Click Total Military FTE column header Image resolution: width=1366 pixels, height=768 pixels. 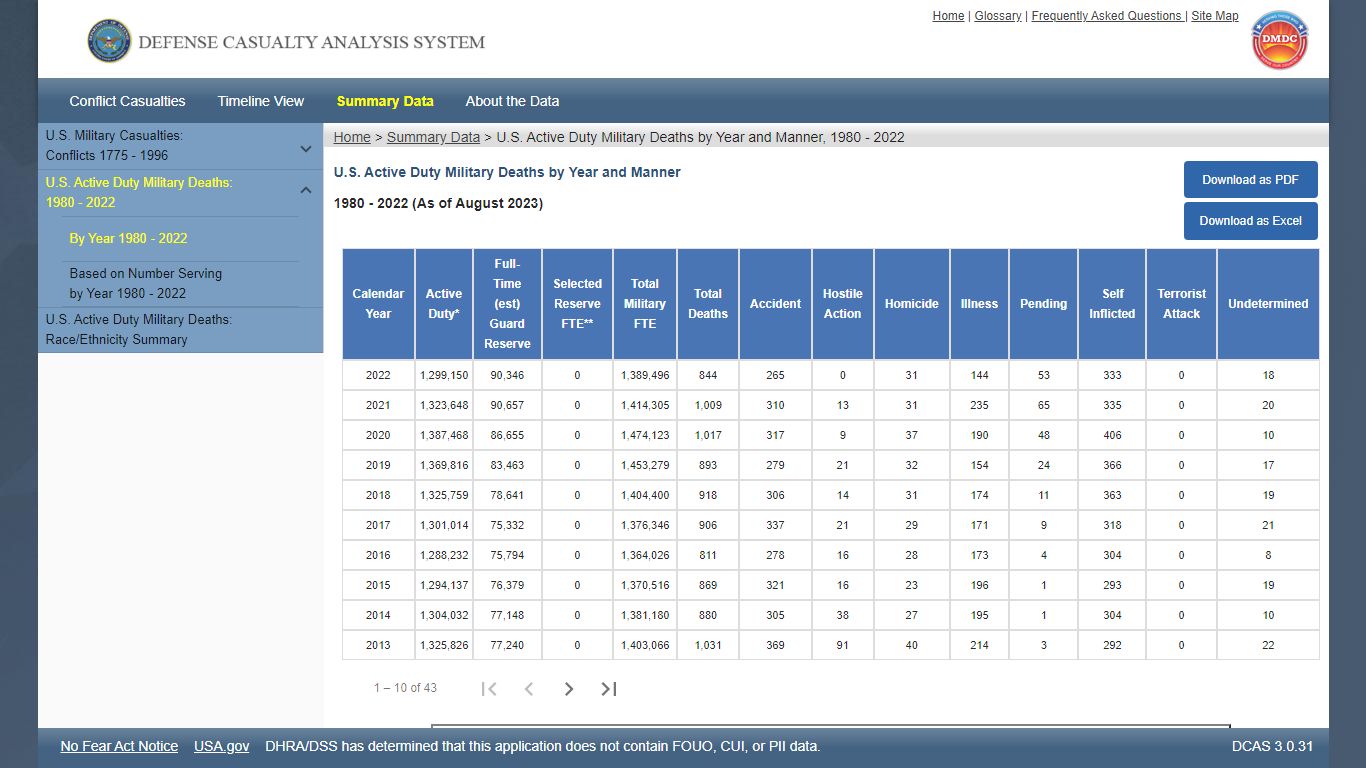coord(645,304)
